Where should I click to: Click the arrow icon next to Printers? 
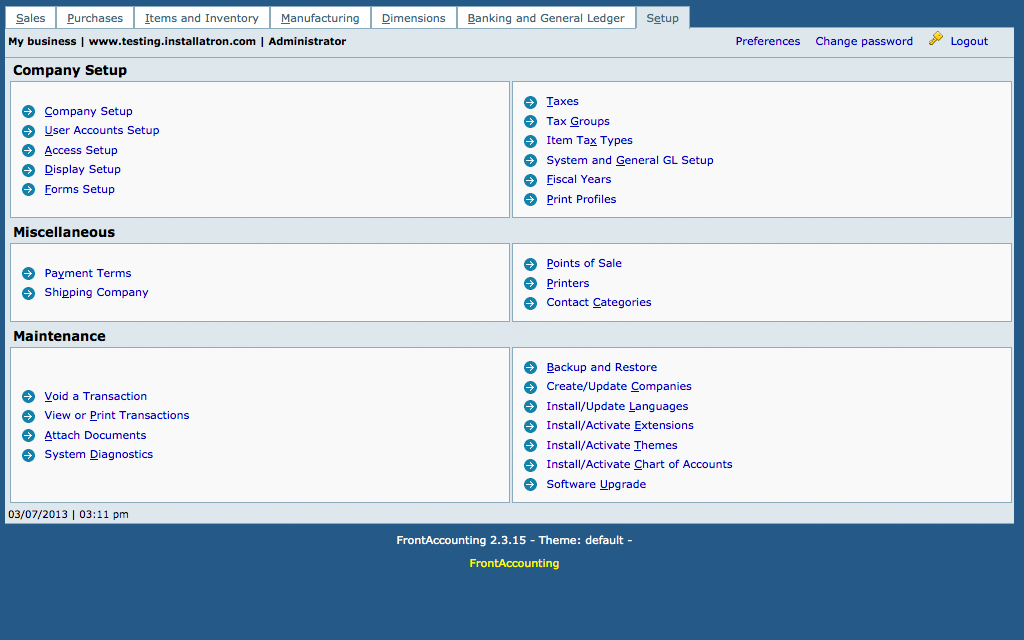tap(530, 284)
